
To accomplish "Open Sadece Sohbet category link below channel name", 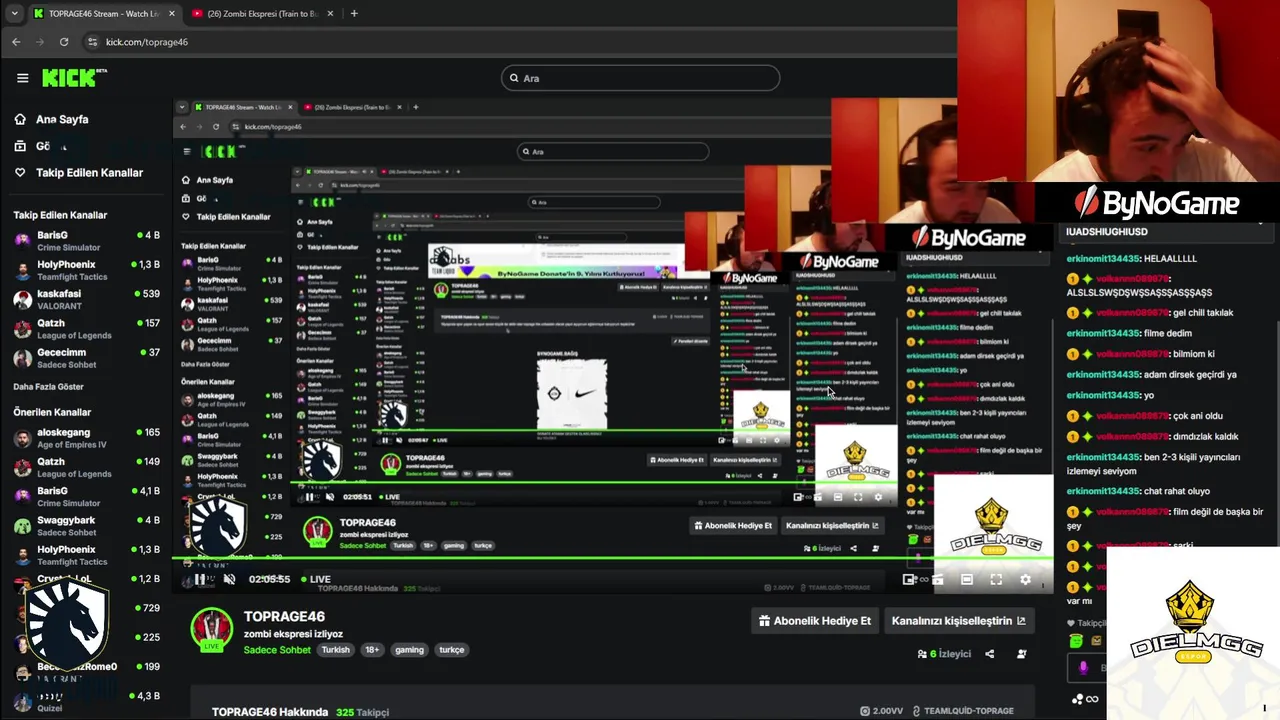I will 277,650.
